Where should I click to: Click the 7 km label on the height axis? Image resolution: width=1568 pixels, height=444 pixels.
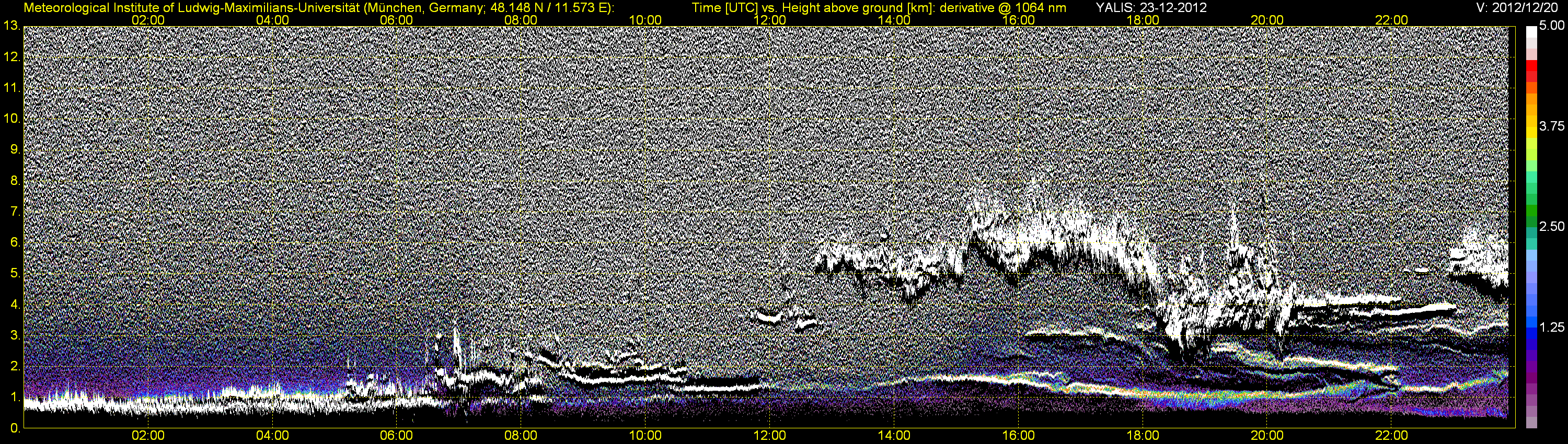click(14, 212)
